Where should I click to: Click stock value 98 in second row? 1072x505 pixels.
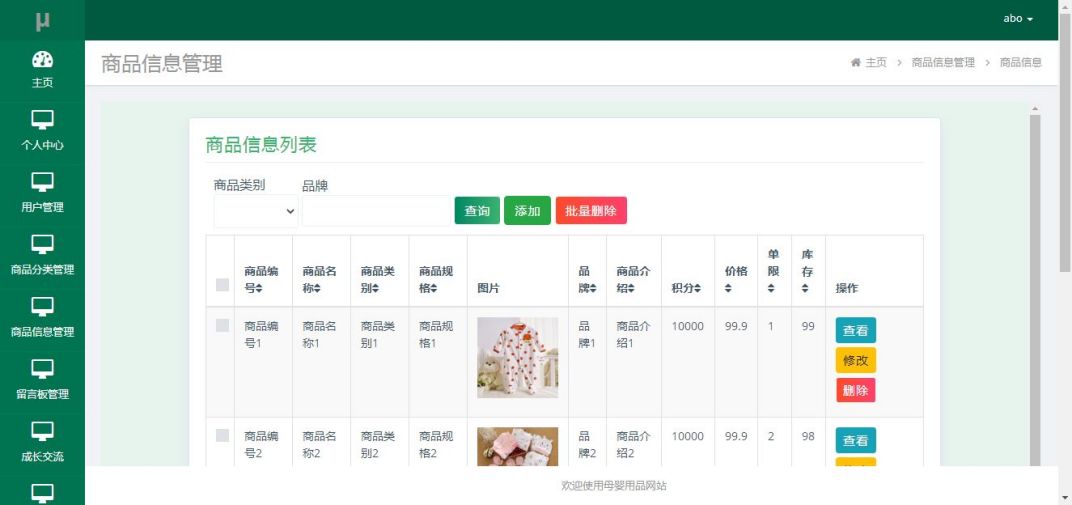coord(808,436)
